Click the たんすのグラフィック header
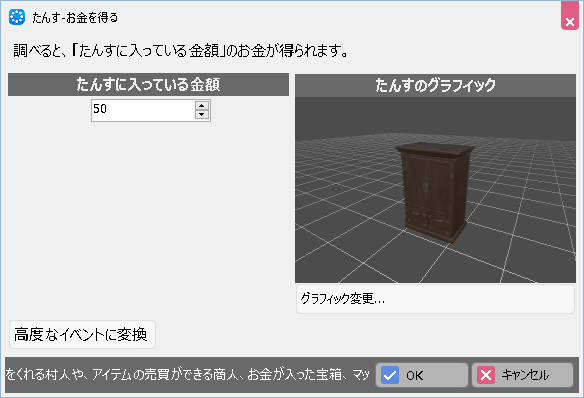Image resolution: width=584 pixels, height=398 pixels. coord(435,85)
